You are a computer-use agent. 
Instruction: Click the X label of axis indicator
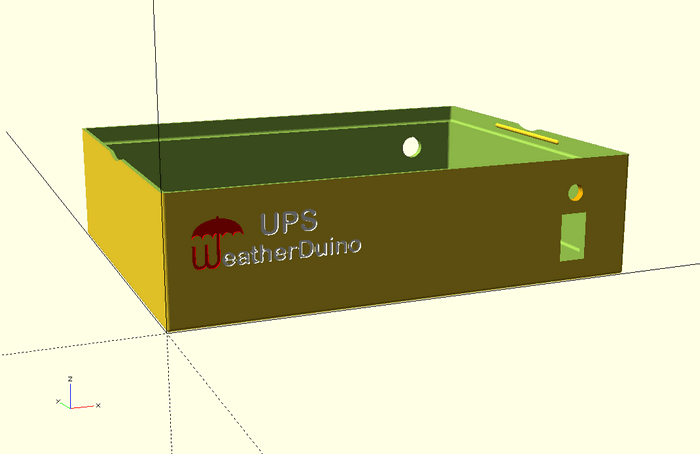98,405
